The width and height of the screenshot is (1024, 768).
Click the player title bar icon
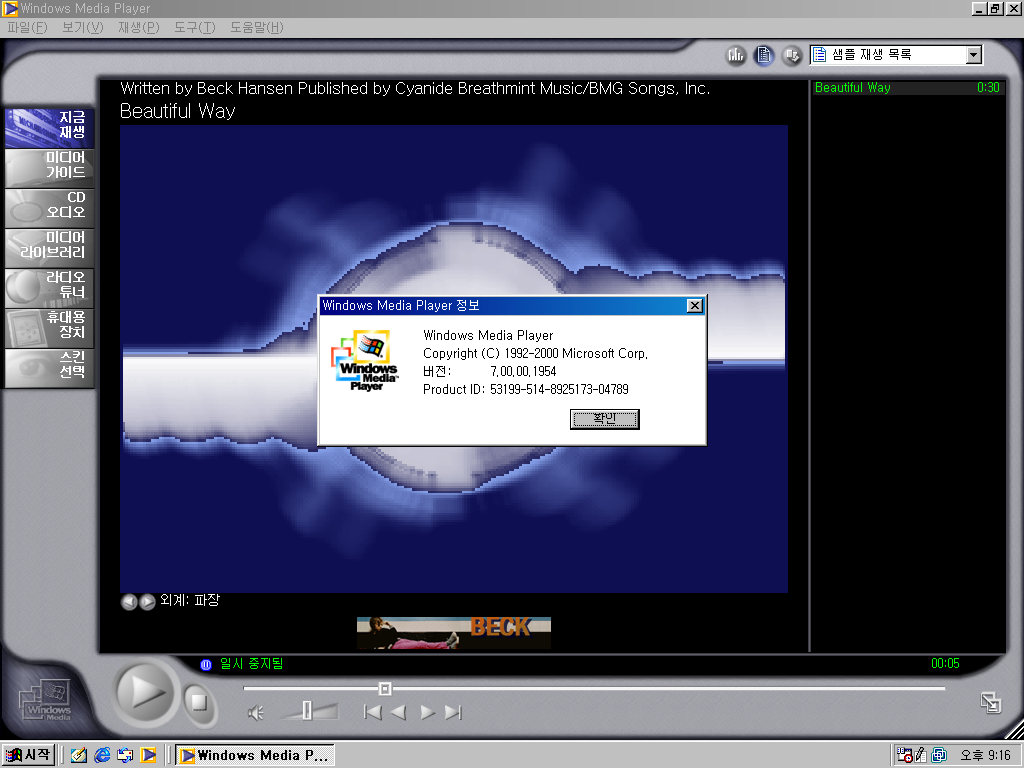click(10, 8)
